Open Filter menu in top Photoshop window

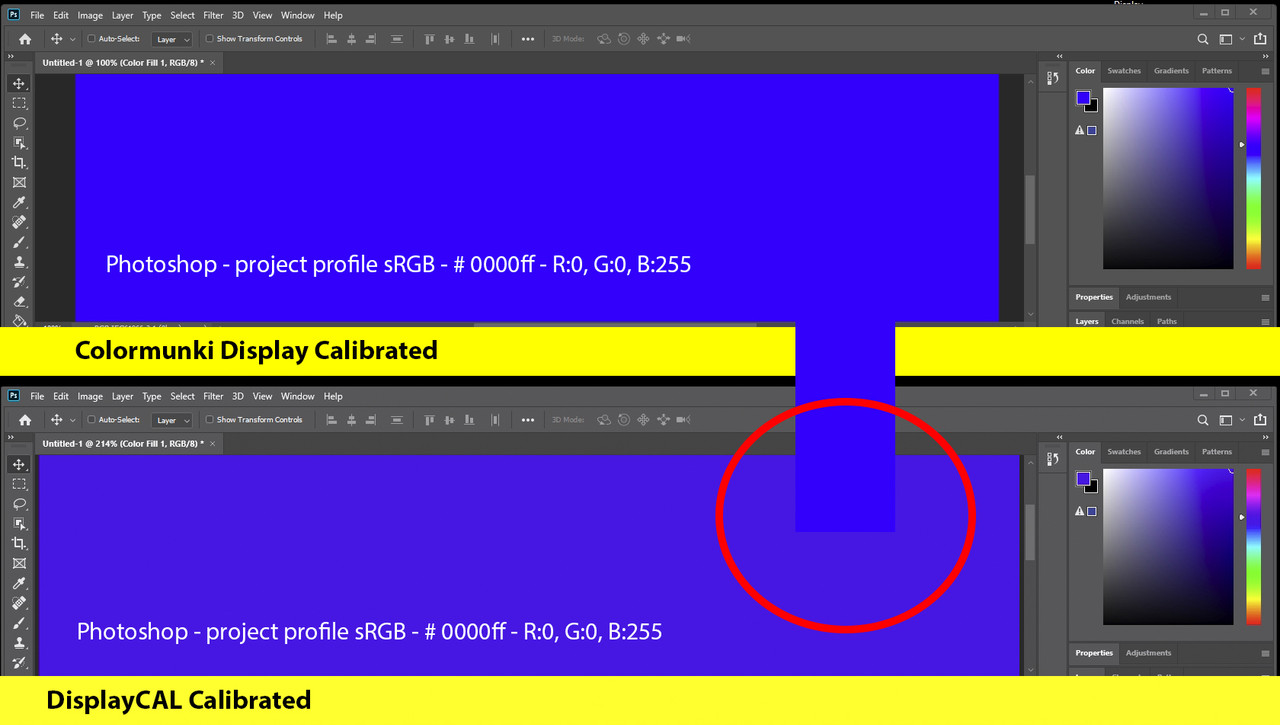point(213,16)
